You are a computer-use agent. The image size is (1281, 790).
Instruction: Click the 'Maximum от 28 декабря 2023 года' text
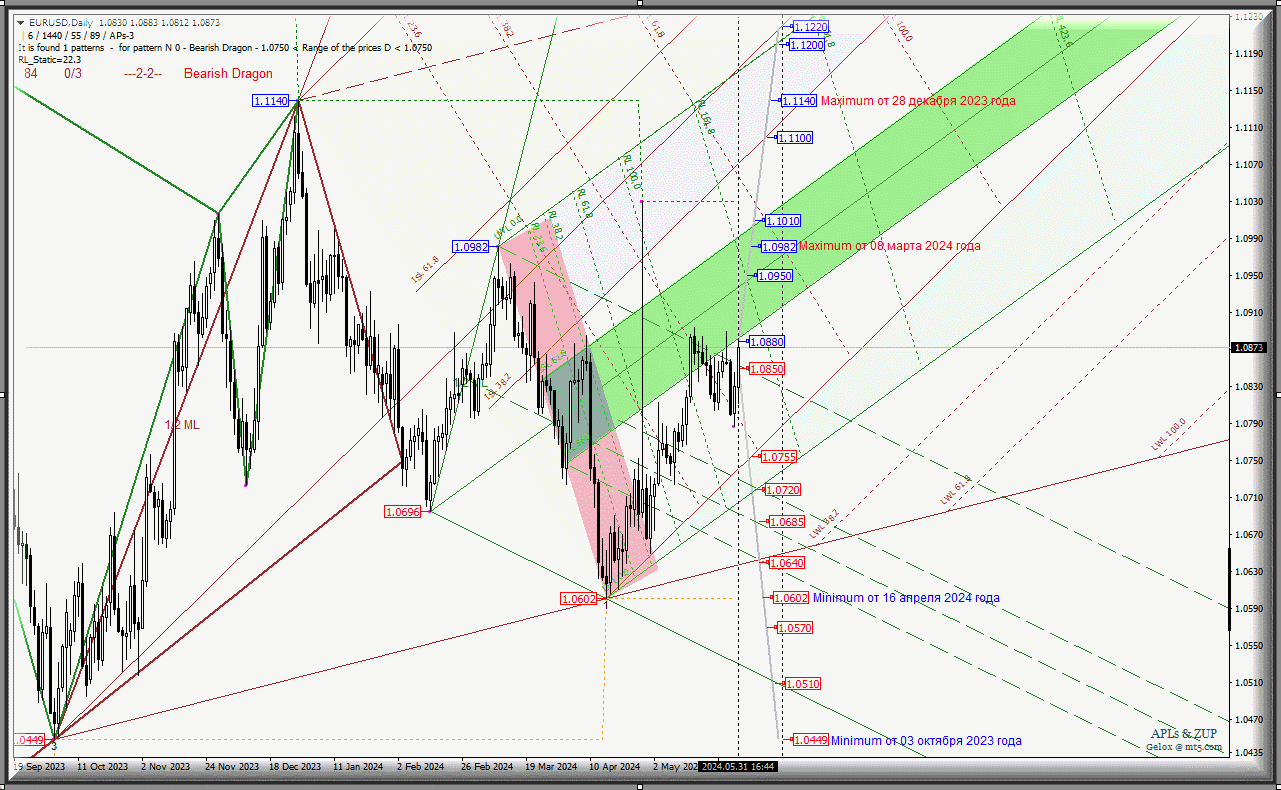point(918,101)
